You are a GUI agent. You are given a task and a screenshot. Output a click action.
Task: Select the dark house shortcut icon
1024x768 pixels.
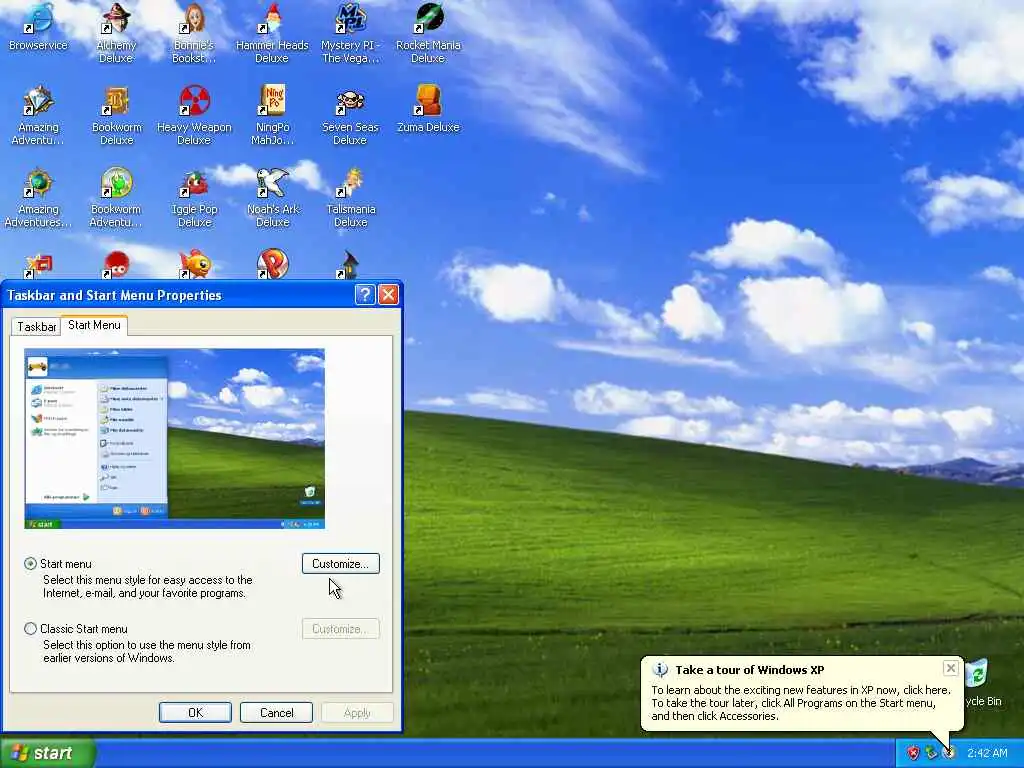[x=350, y=264]
